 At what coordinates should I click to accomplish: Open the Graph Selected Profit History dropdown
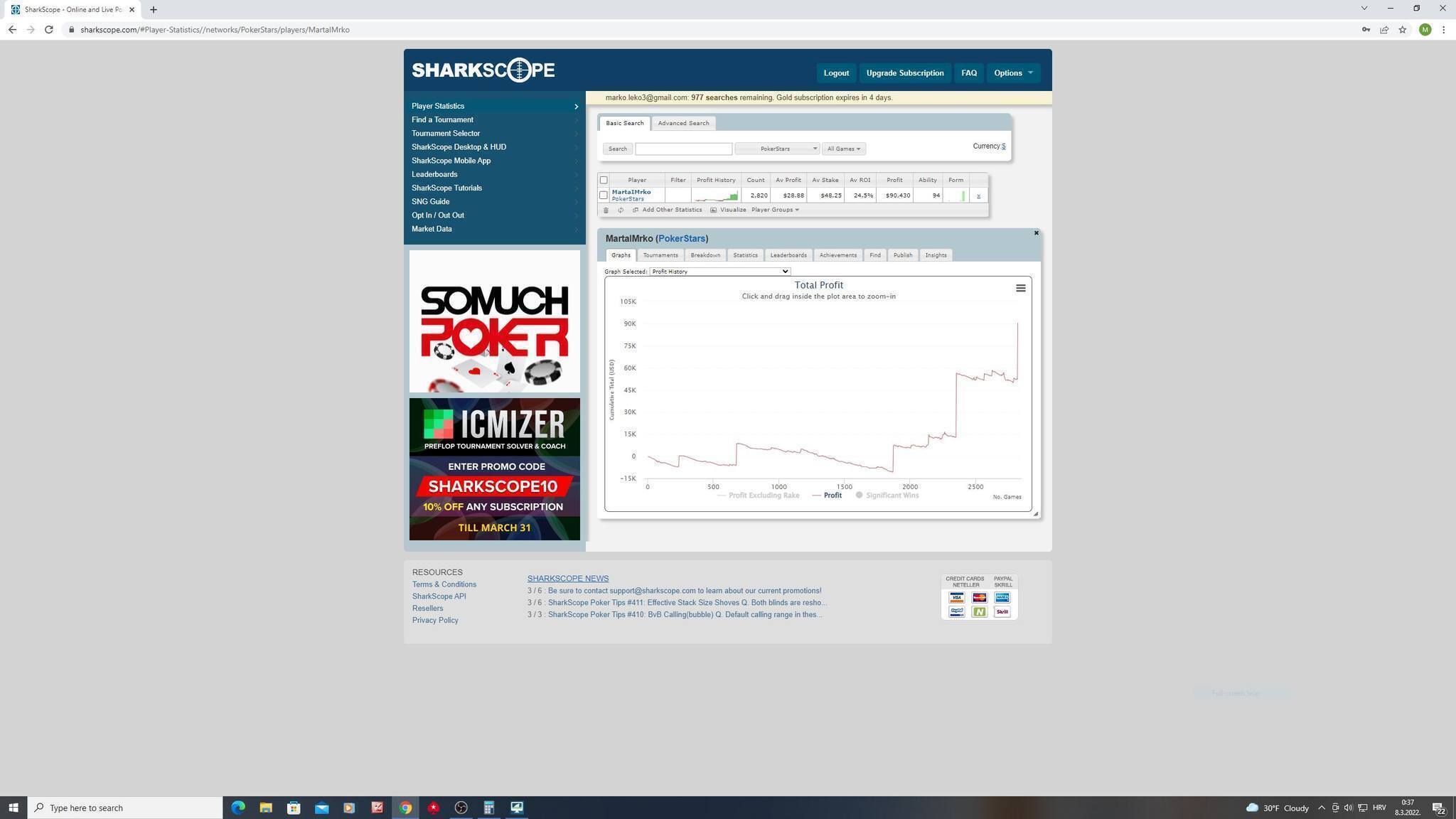[719, 272]
